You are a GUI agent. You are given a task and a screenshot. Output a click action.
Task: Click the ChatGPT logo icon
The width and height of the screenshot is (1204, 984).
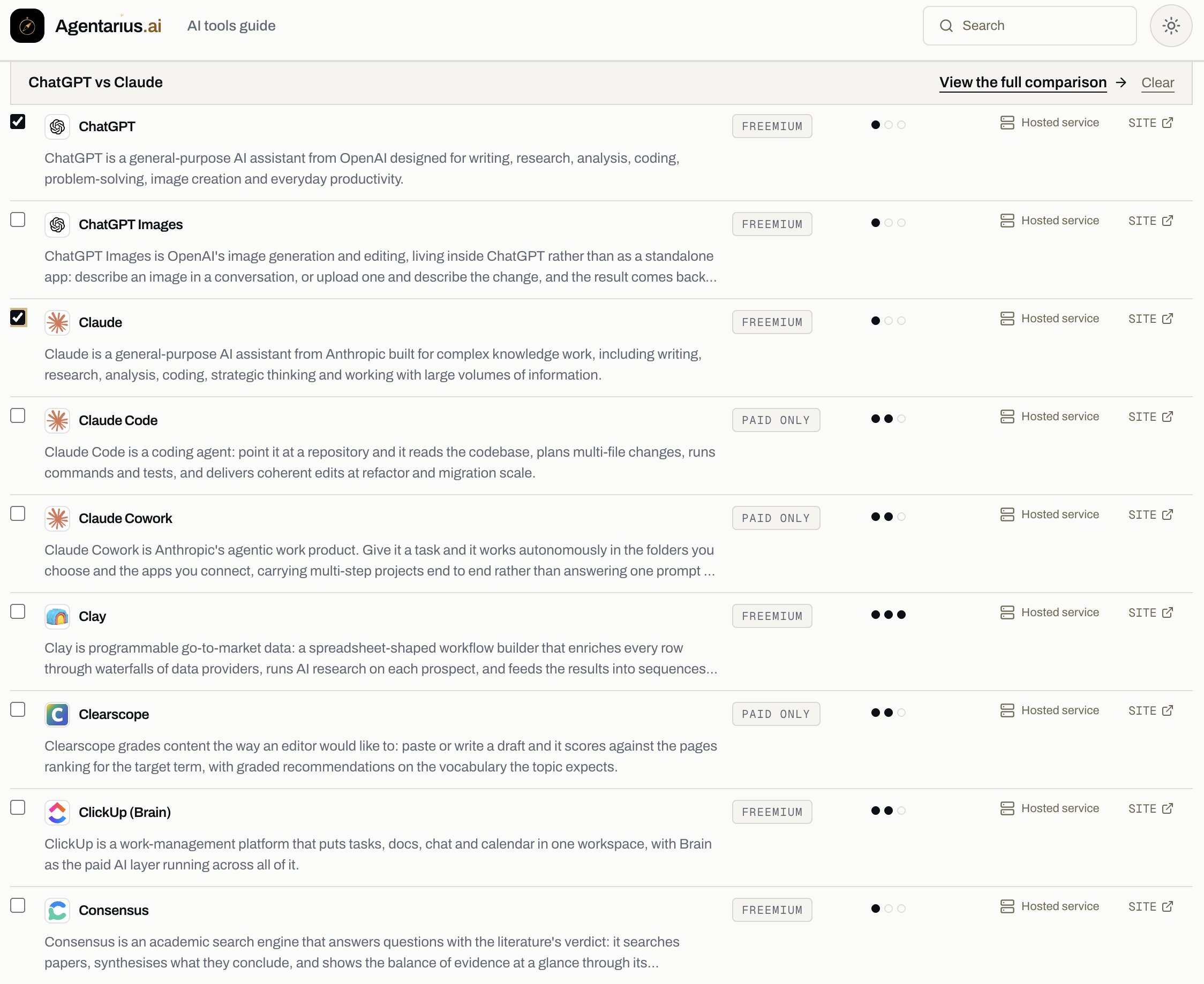[57, 126]
